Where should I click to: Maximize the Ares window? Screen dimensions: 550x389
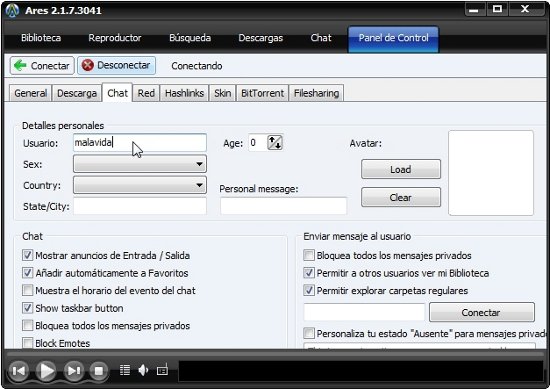[497, 9]
